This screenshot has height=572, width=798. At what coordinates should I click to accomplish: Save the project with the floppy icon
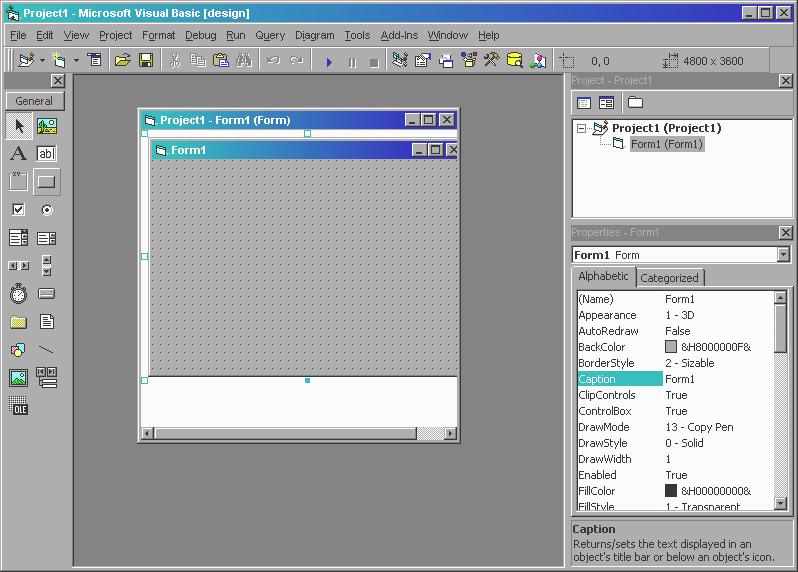146,61
